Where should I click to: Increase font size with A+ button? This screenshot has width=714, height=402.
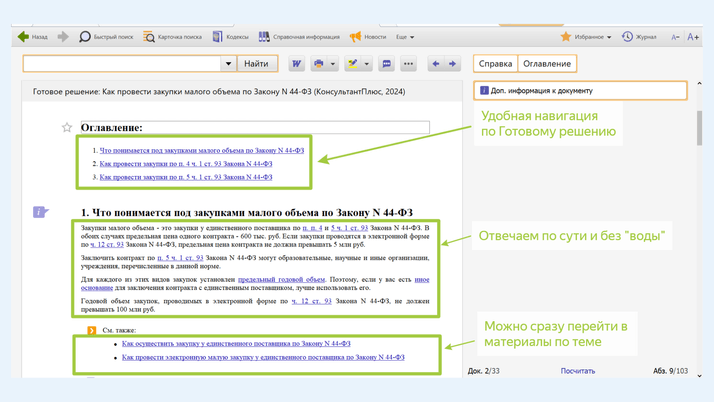click(x=693, y=37)
